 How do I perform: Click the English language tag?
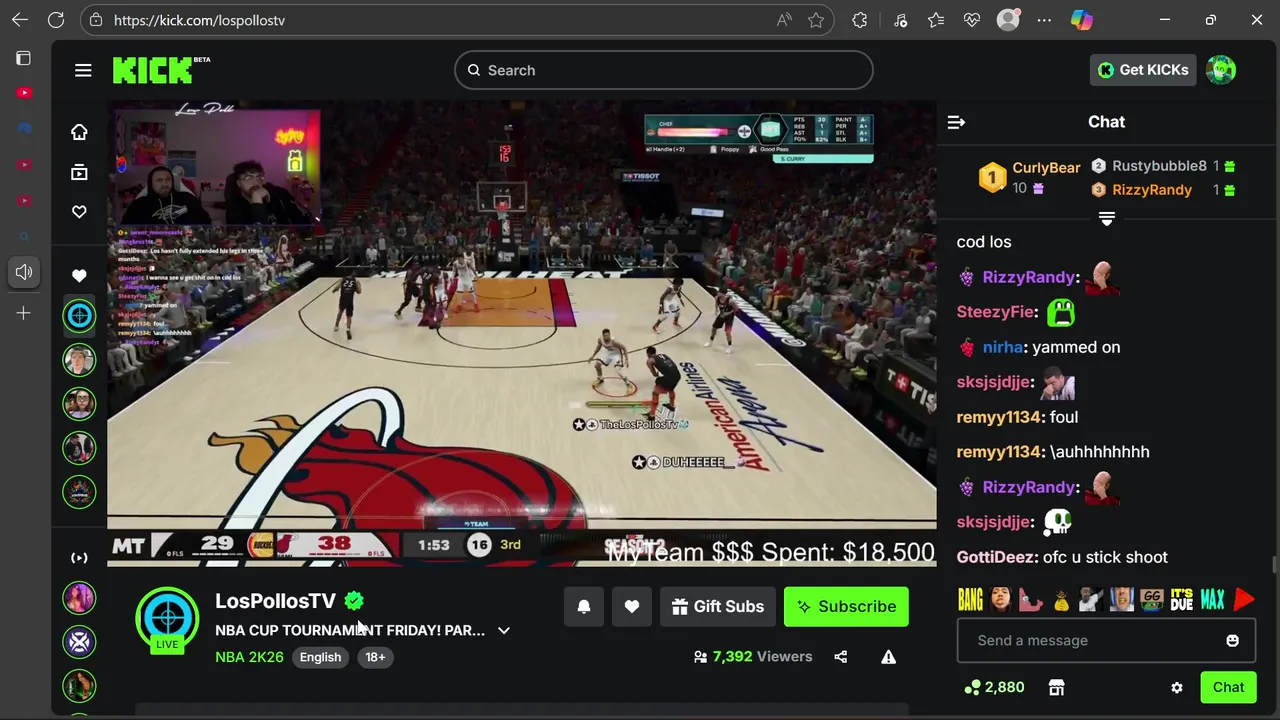[320, 657]
